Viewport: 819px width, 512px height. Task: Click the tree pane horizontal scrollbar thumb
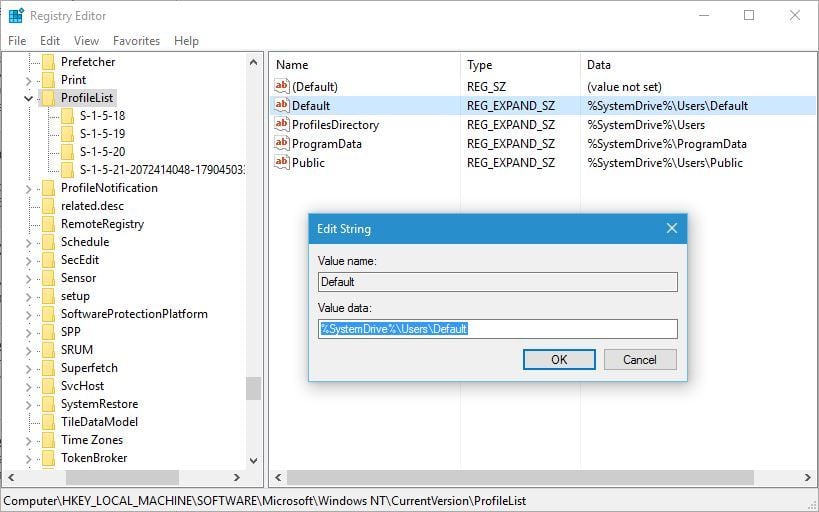click(x=122, y=477)
